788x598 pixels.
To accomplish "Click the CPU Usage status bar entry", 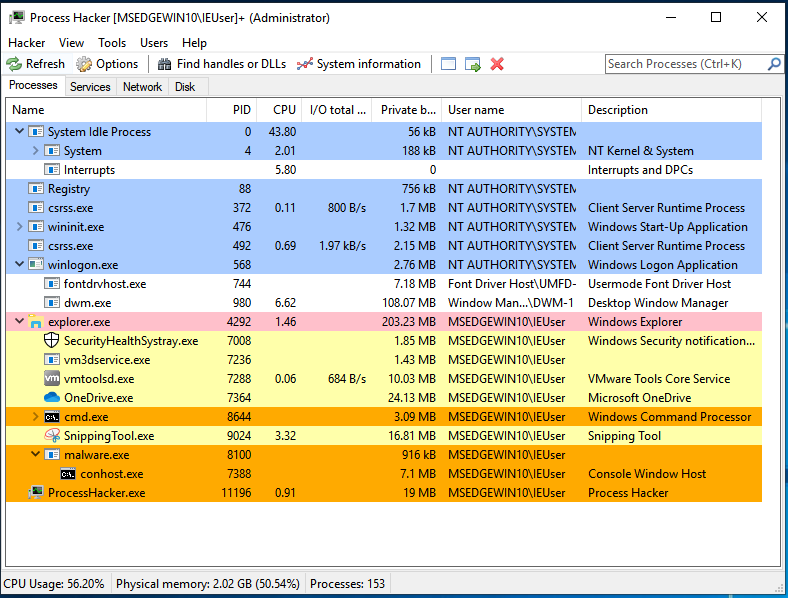I will [x=54, y=584].
